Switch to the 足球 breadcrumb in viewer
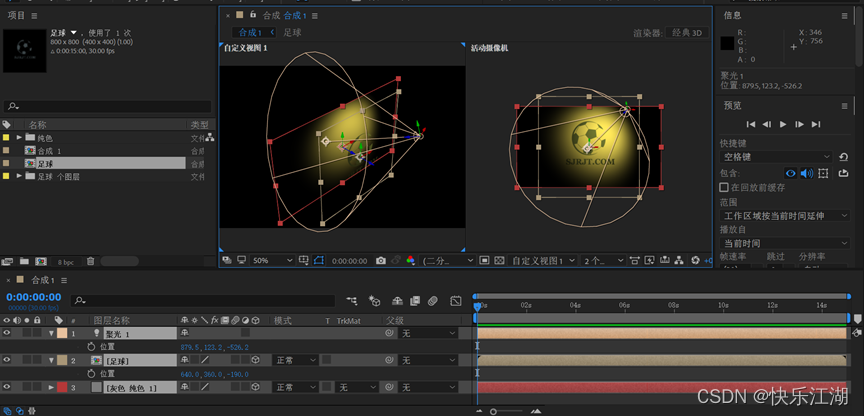The width and height of the screenshot is (864, 416). coord(293,33)
